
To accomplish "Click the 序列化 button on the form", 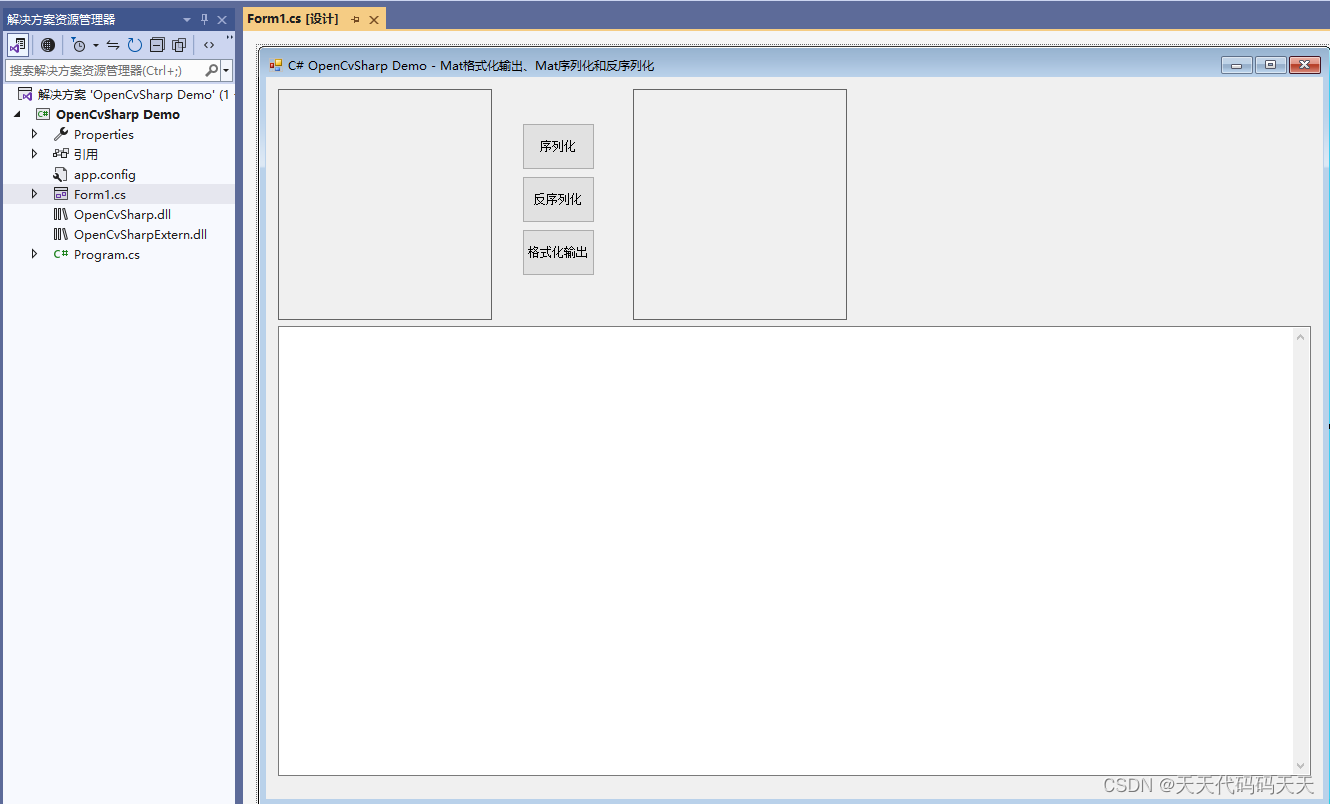I will tap(558, 146).
